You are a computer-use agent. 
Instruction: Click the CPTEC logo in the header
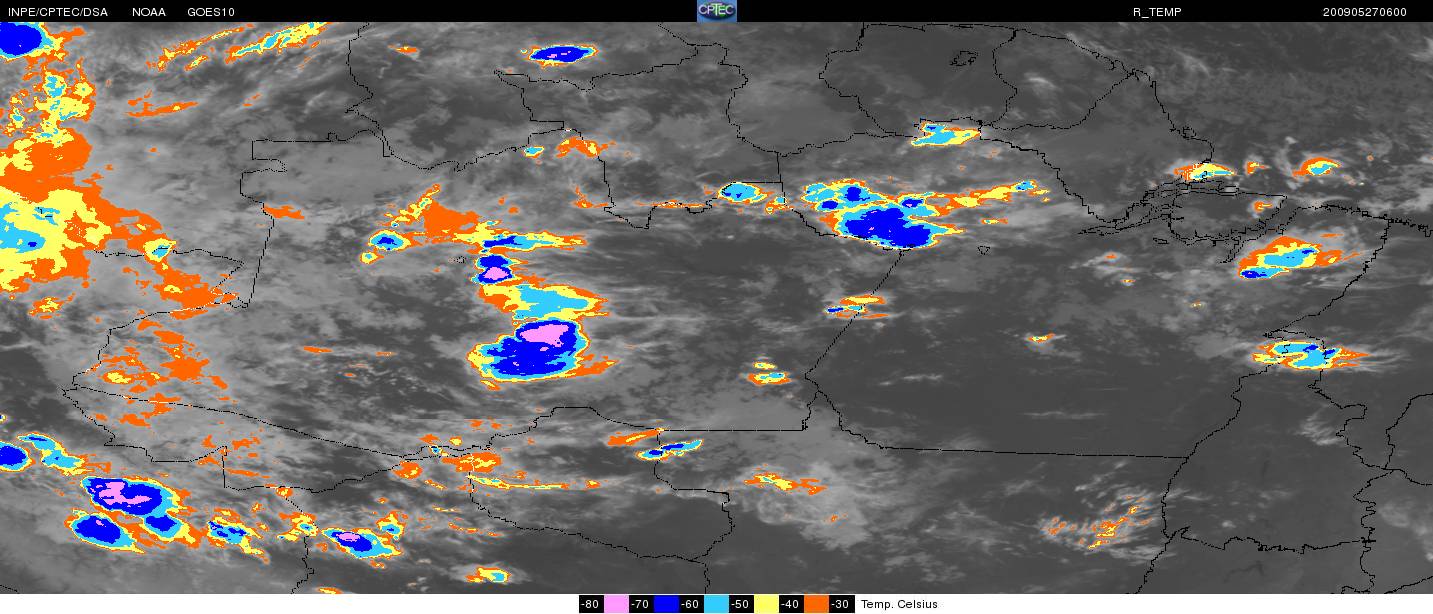coord(716,11)
